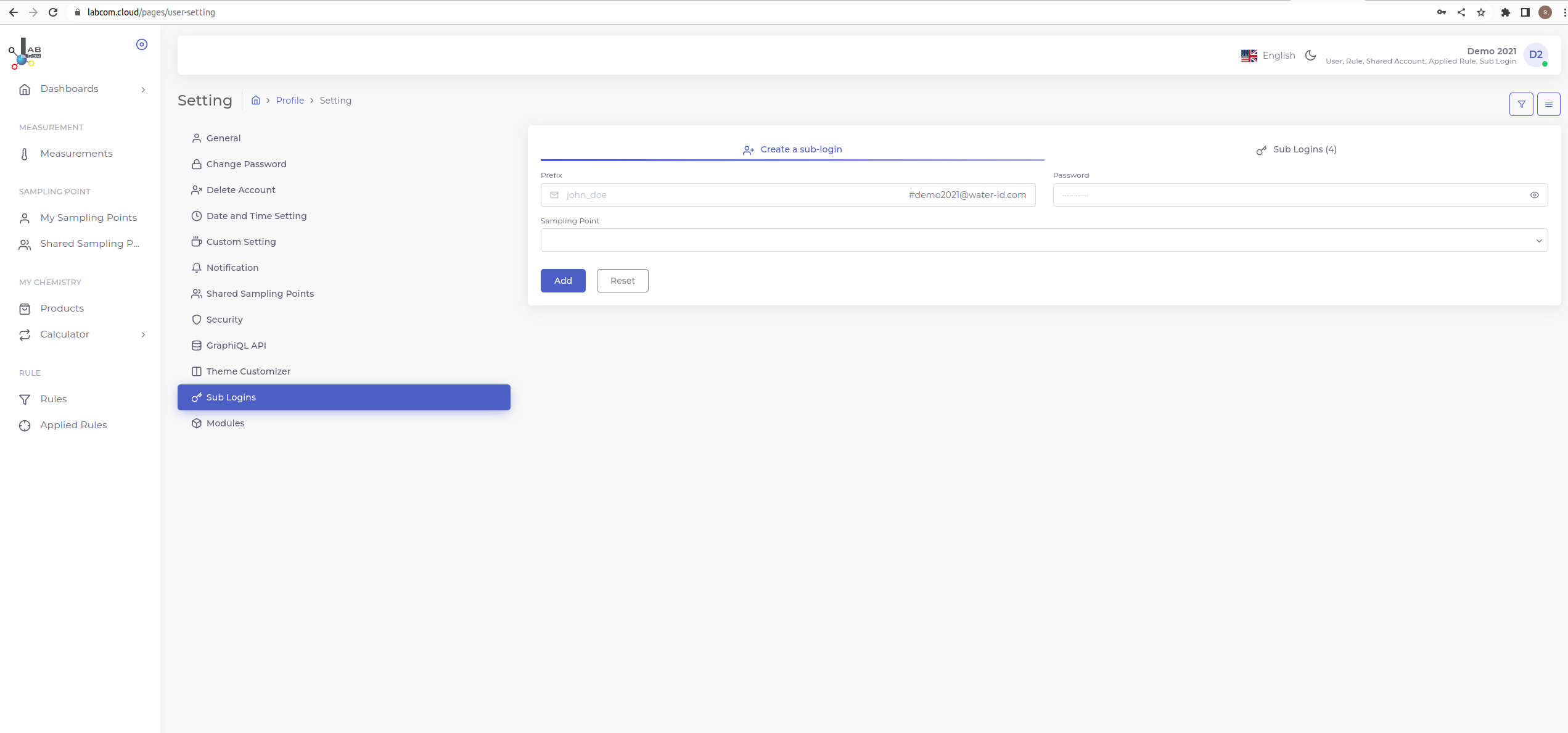Viewport: 1568px width, 733px height.
Task: Click the address bar URL
Action: pos(151,12)
